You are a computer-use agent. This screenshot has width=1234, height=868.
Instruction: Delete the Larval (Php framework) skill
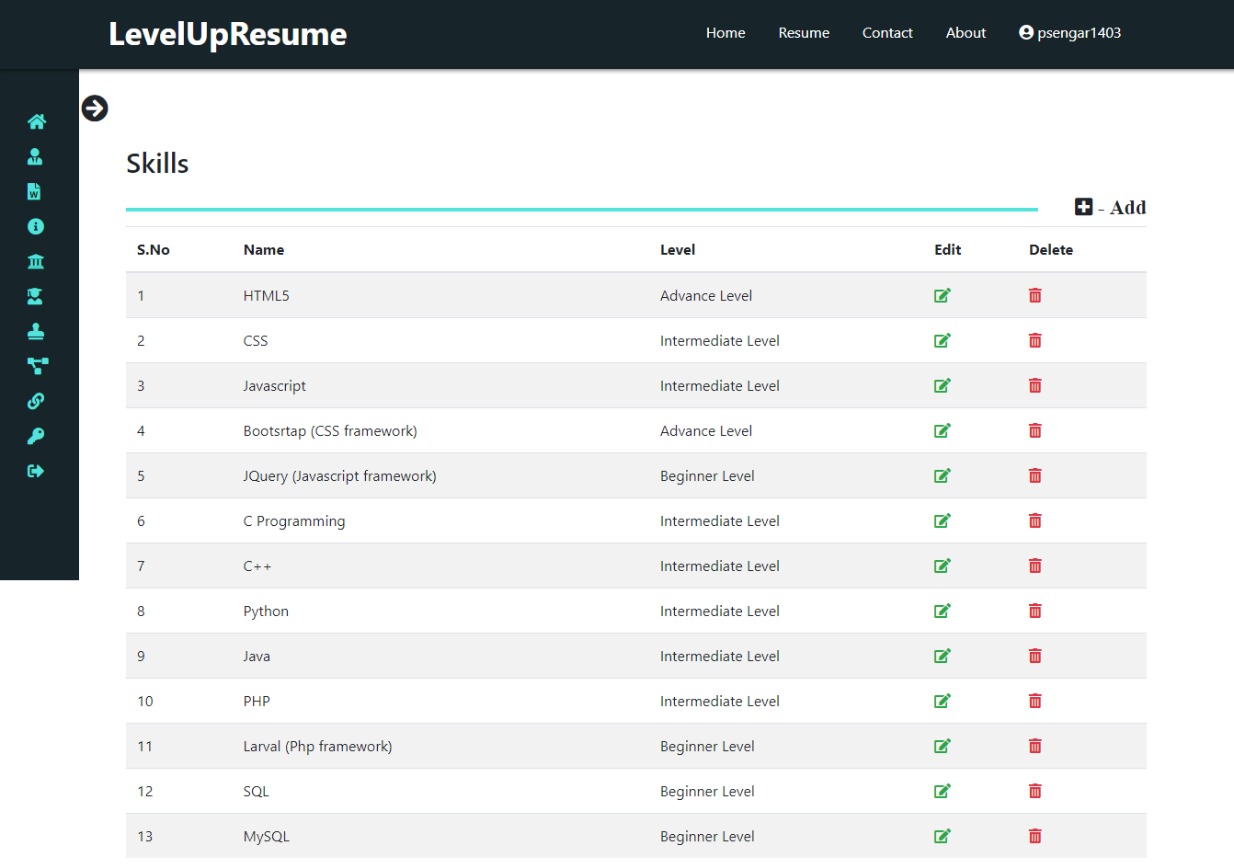1035,745
